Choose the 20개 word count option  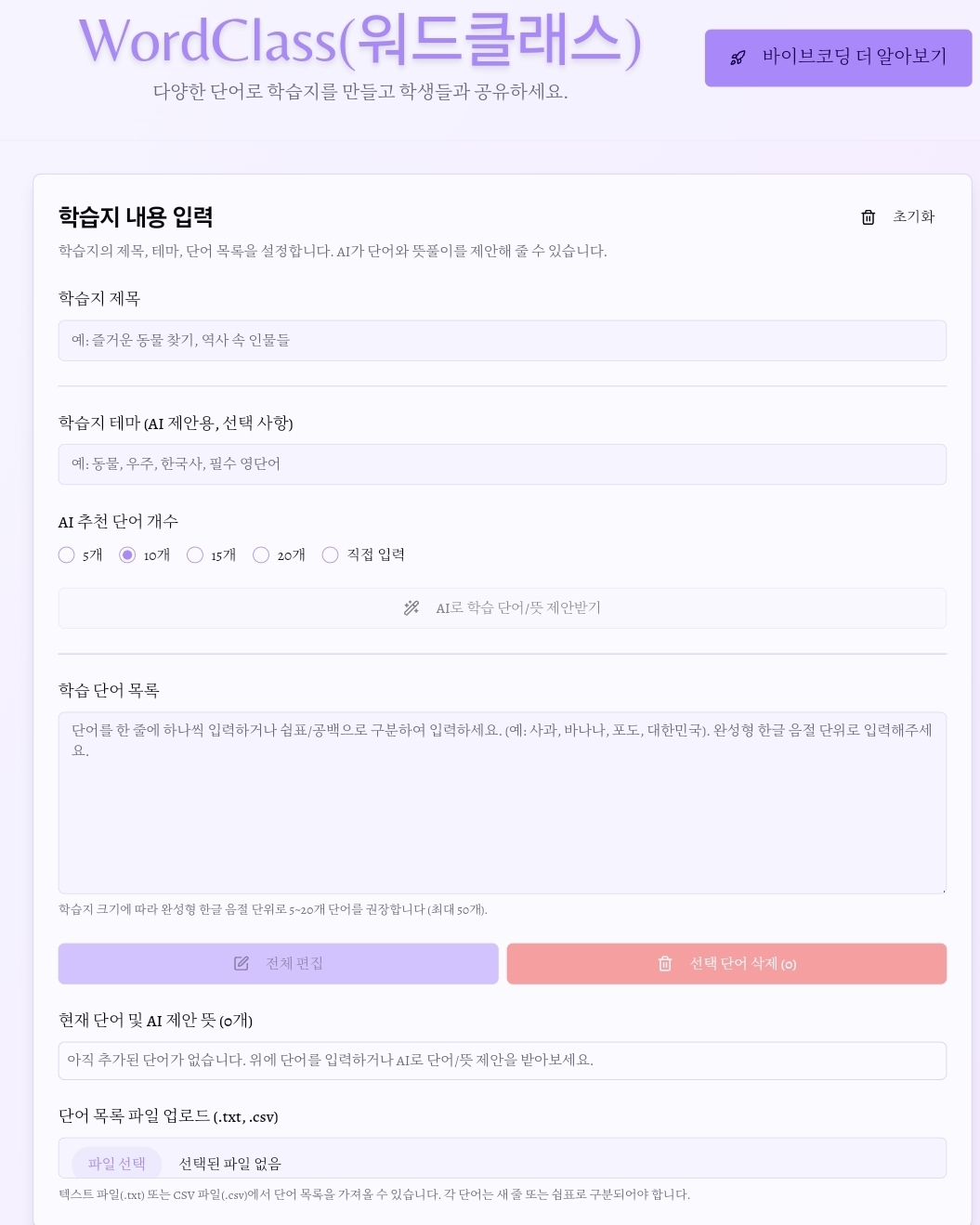pos(261,555)
